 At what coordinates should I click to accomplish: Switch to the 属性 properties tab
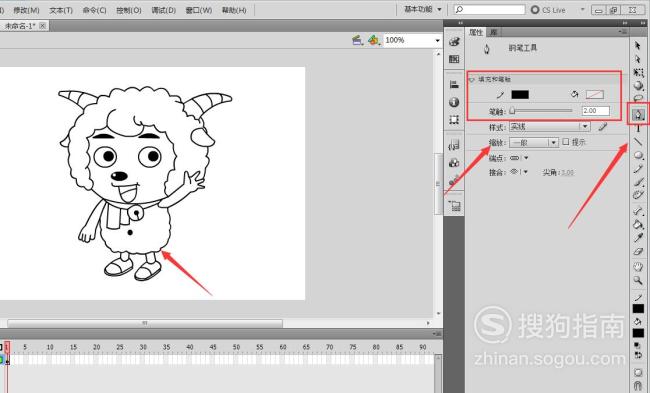click(x=476, y=32)
